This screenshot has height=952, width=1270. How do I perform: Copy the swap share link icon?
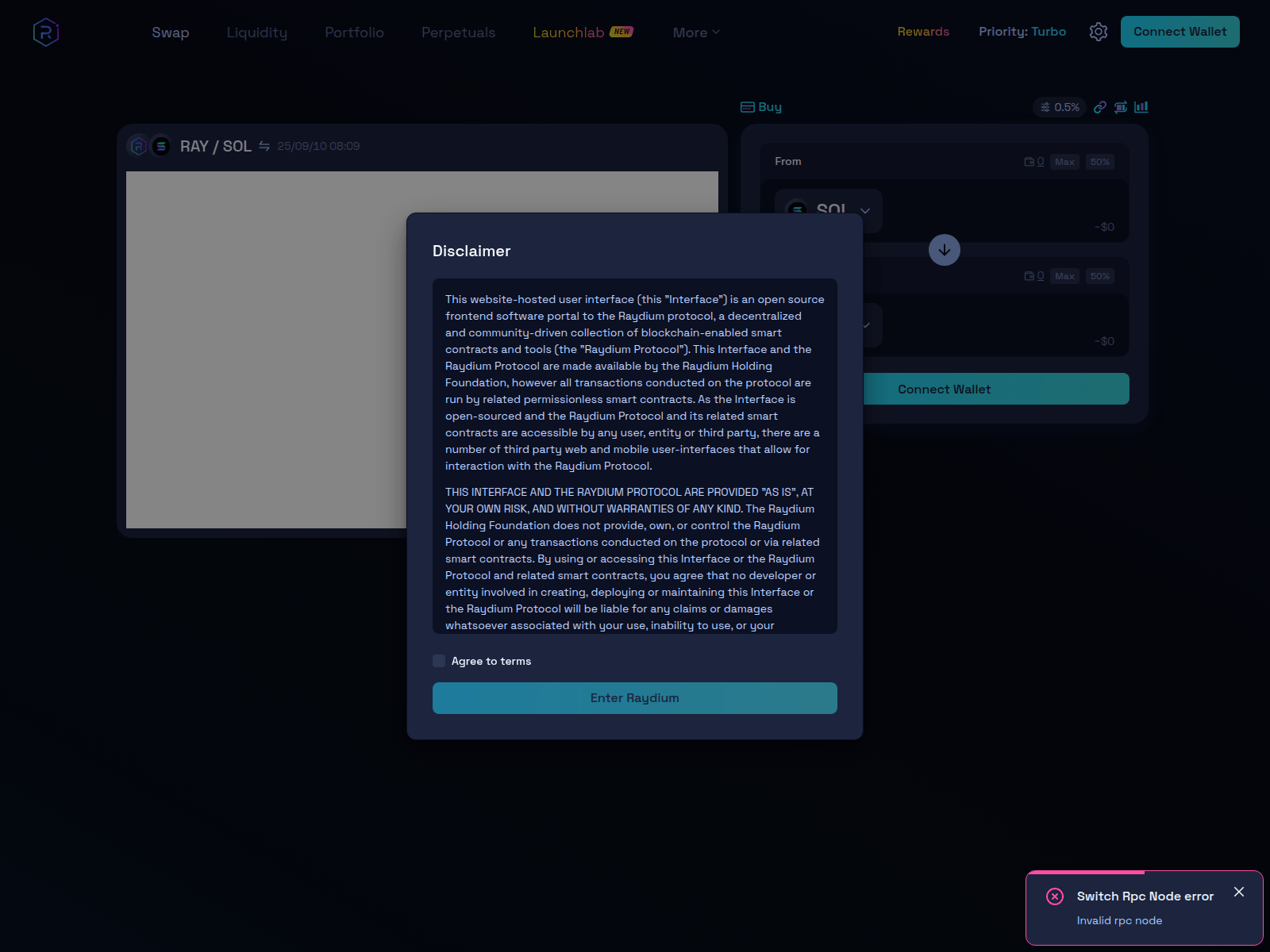(1100, 107)
